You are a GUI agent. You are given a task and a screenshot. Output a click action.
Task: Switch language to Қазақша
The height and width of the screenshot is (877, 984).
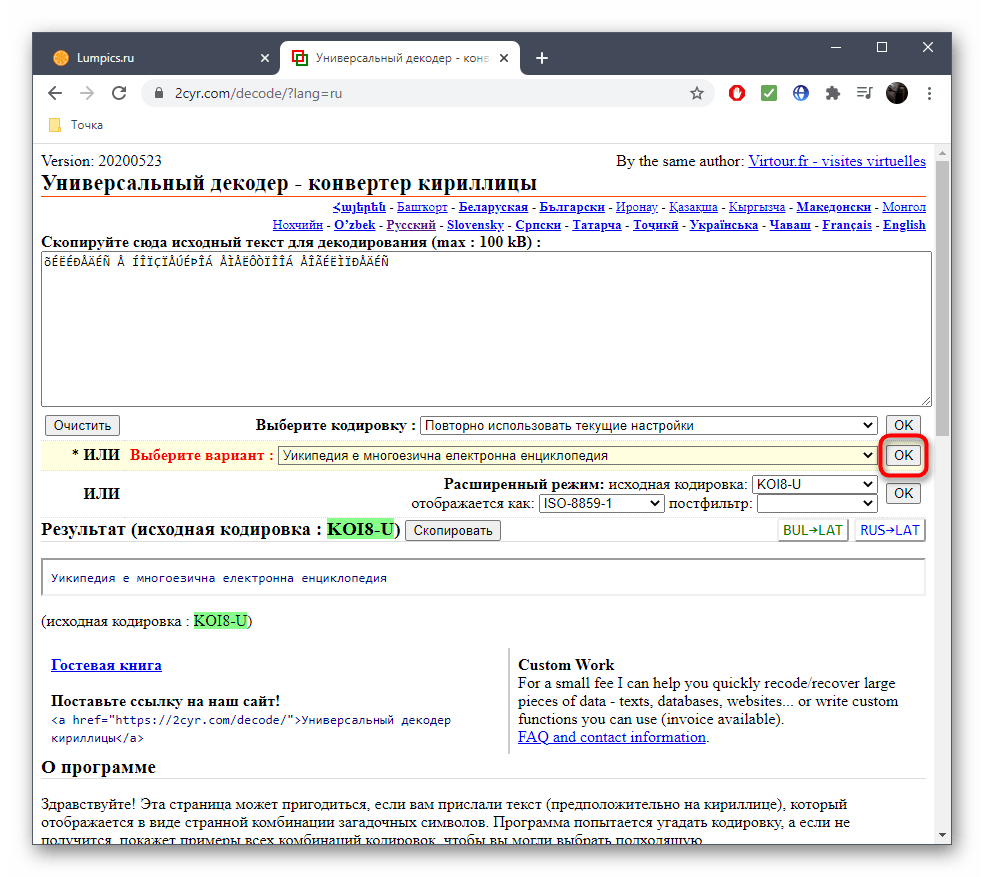tap(693, 207)
